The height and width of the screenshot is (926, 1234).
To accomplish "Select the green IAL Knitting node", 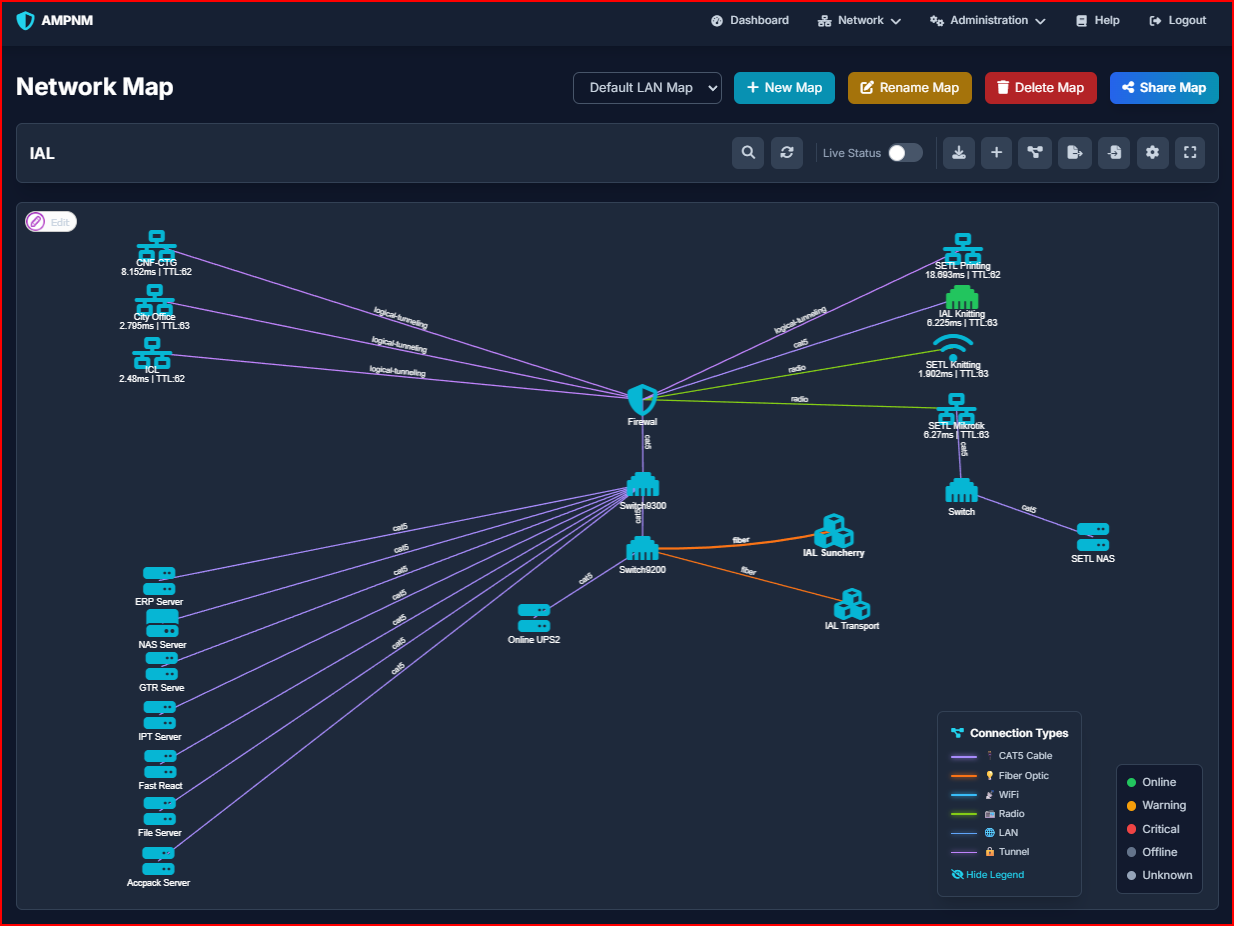I will (x=962, y=298).
